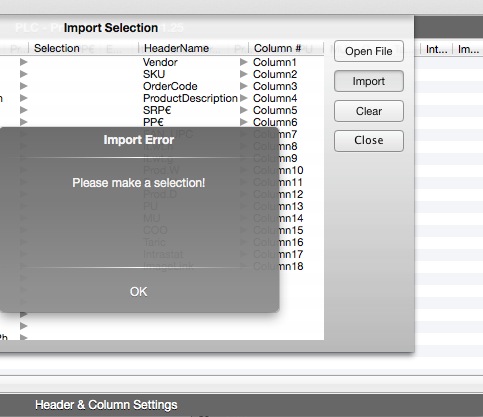Expand the Selection arrow in the SKU row
The width and height of the screenshot is (483, 417).
coord(24,74)
